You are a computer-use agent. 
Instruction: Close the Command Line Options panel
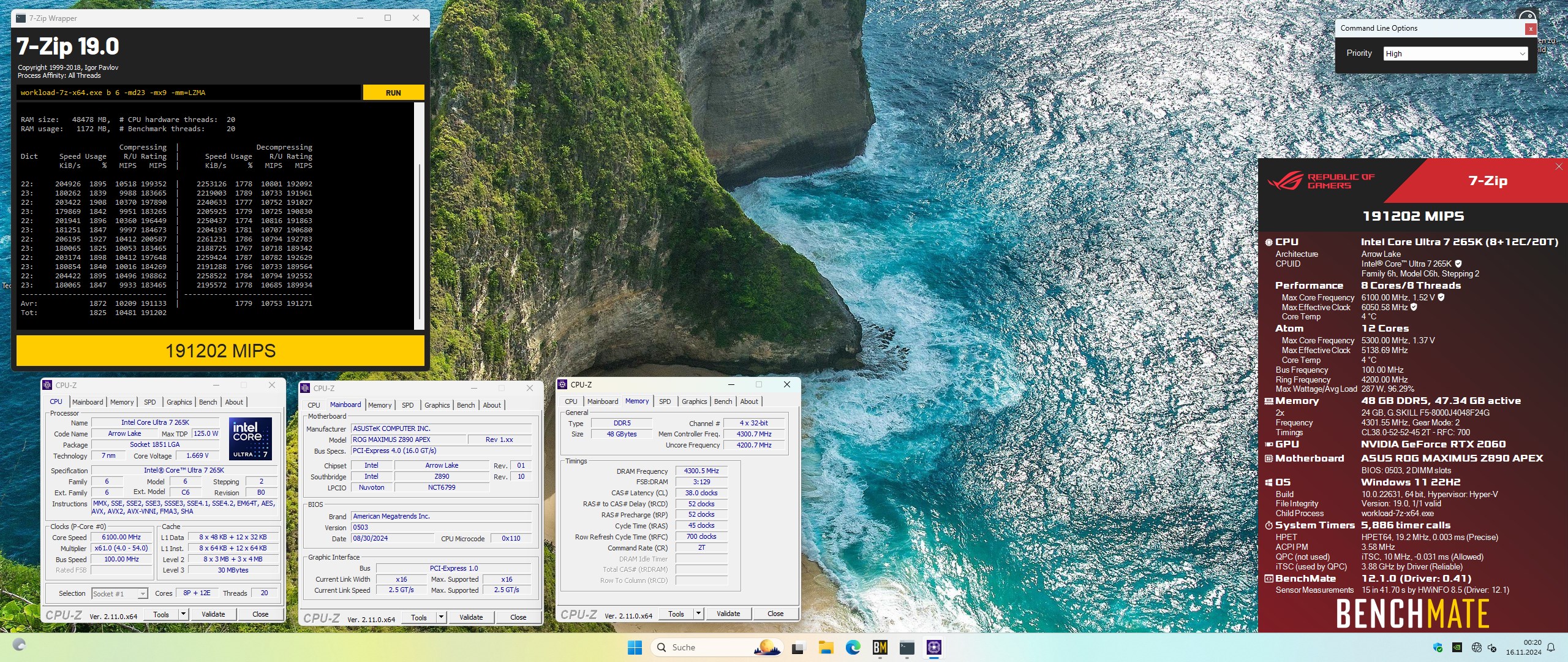(x=1531, y=29)
